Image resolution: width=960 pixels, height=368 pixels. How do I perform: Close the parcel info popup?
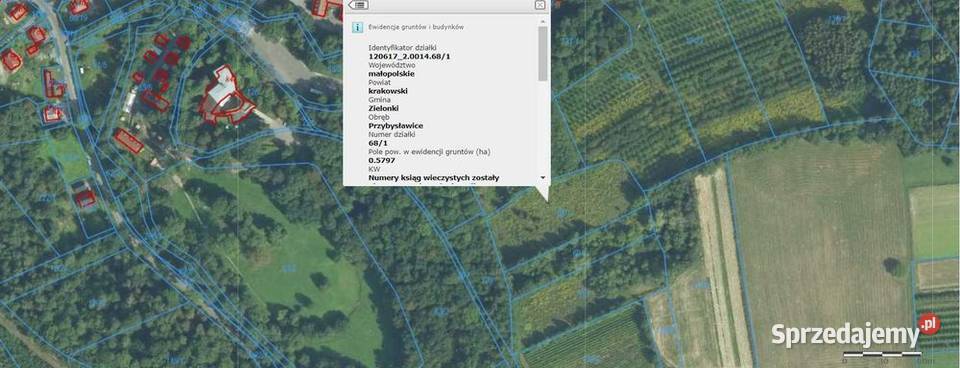(539, 5)
